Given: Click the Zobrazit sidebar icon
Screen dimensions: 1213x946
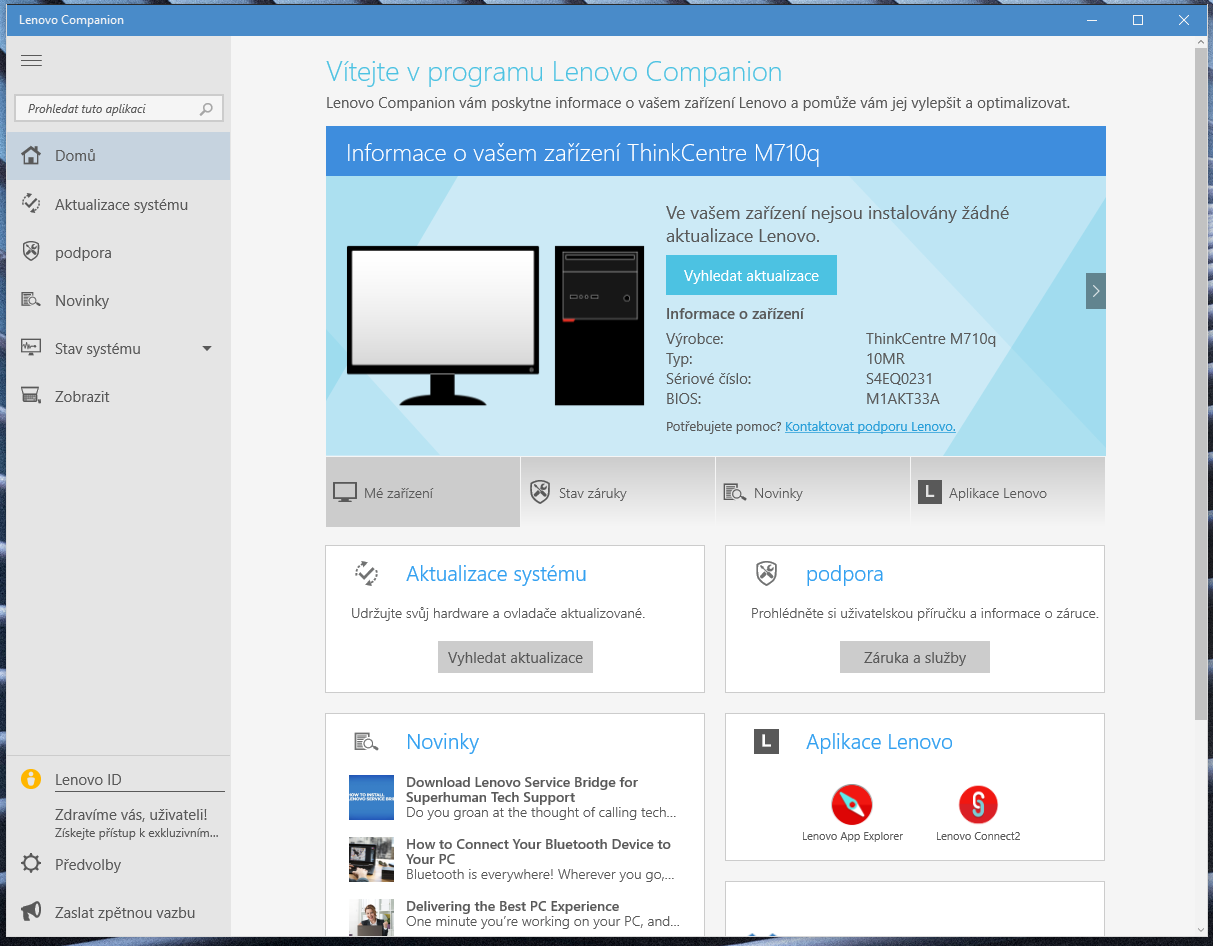Looking at the screenshot, I should tap(31, 396).
